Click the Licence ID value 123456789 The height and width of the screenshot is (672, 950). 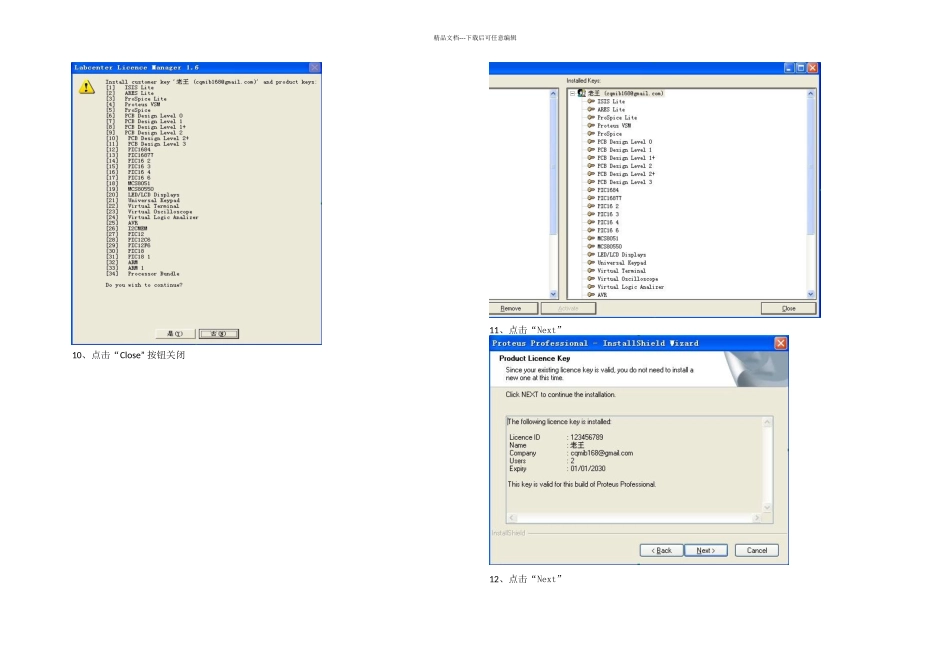tap(587, 437)
